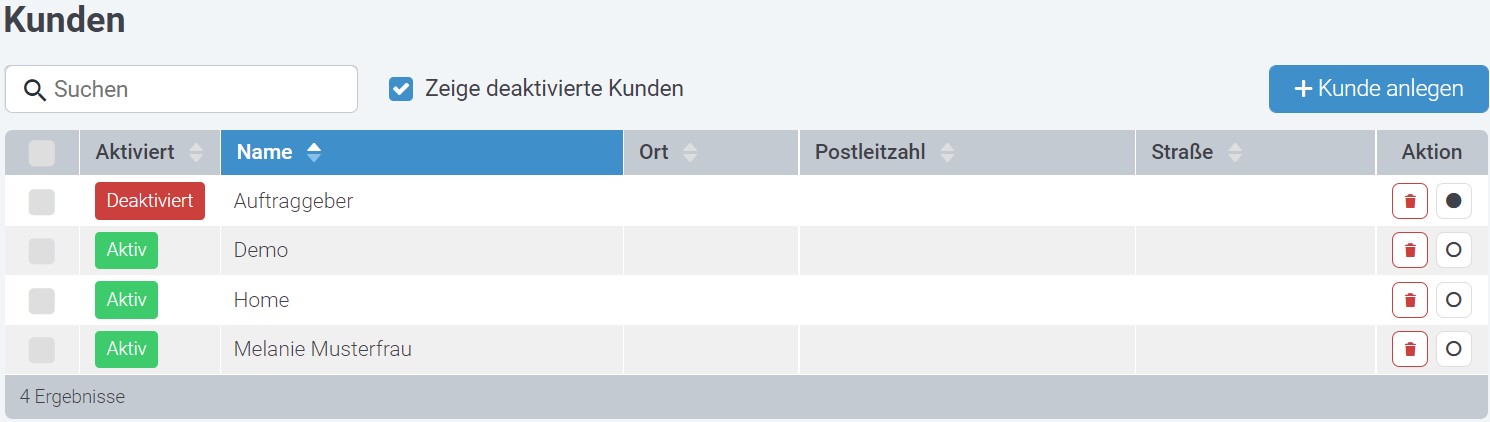Sort customers by the Ort column
The width and height of the screenshot is (1490, 422).
(711, 152)
